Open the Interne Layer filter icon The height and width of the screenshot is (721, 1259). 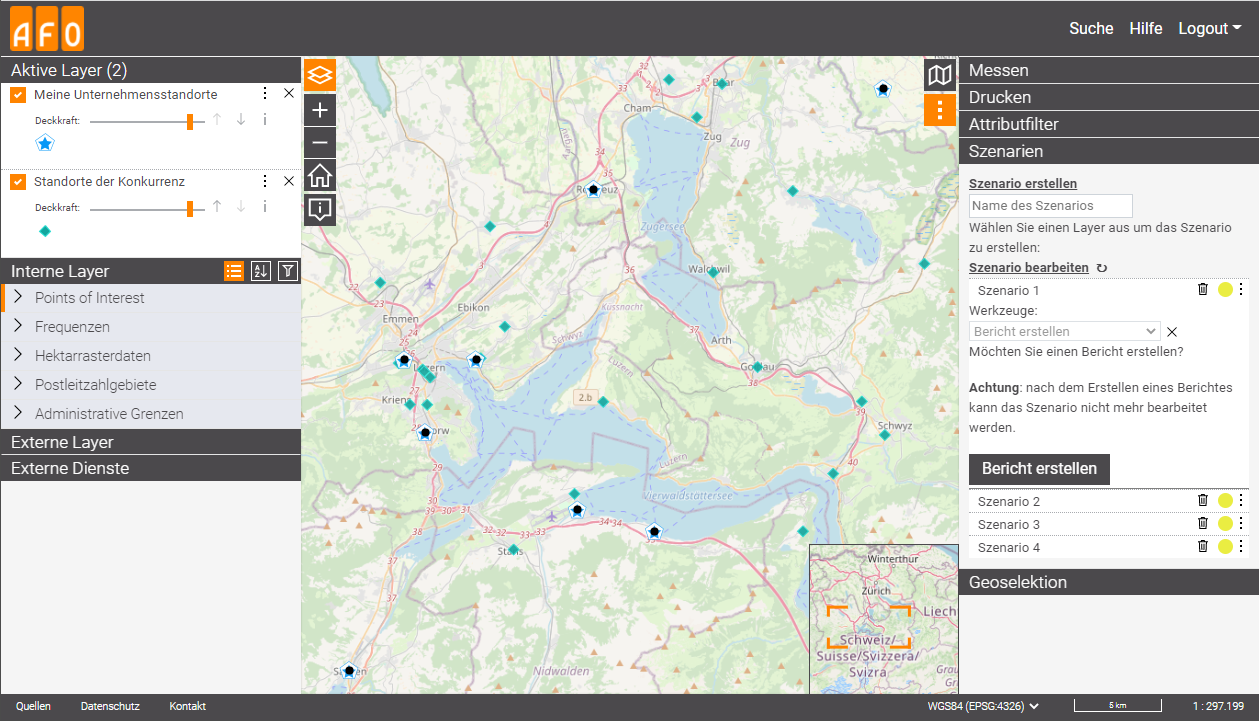[288, 270]
